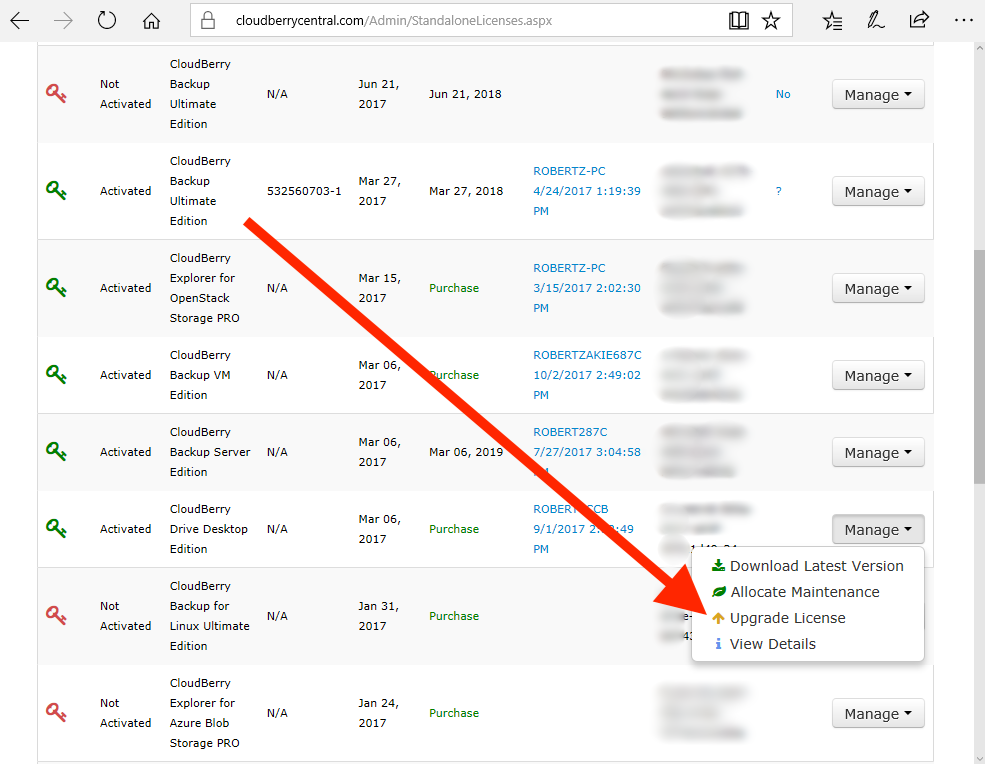The image size is (985, 764).
Task: Click the web notes pen icon
Action: (x=875, y=21)
